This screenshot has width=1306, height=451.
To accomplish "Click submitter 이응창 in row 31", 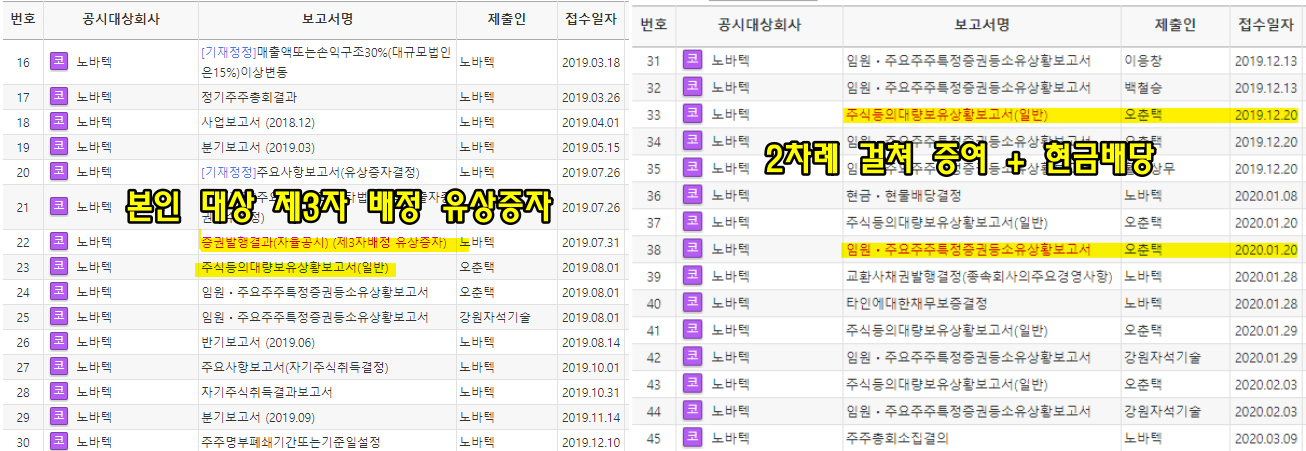I will click(1143, 61).
